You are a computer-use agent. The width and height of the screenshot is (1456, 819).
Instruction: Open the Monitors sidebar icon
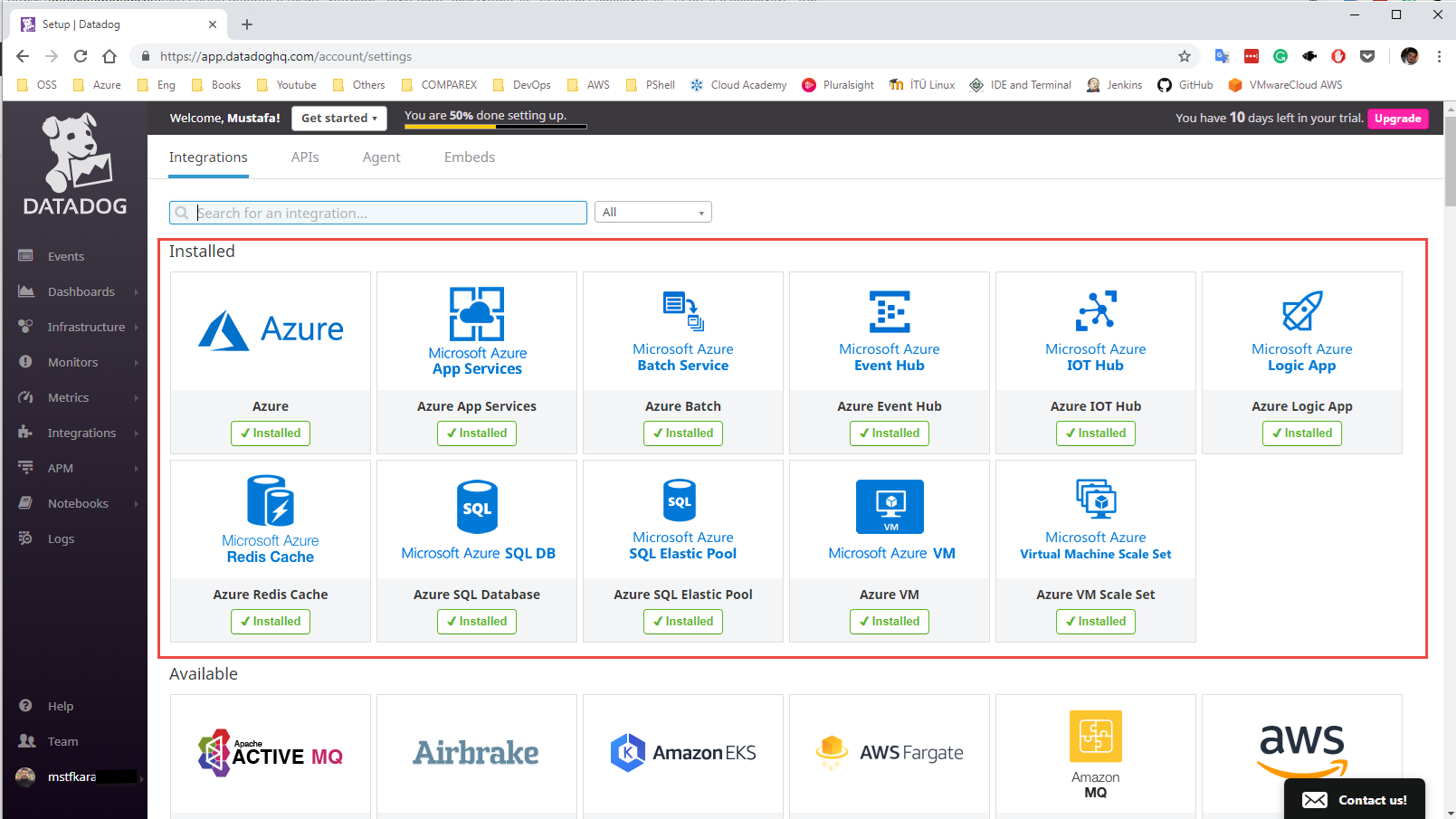(x=25, y=362)
